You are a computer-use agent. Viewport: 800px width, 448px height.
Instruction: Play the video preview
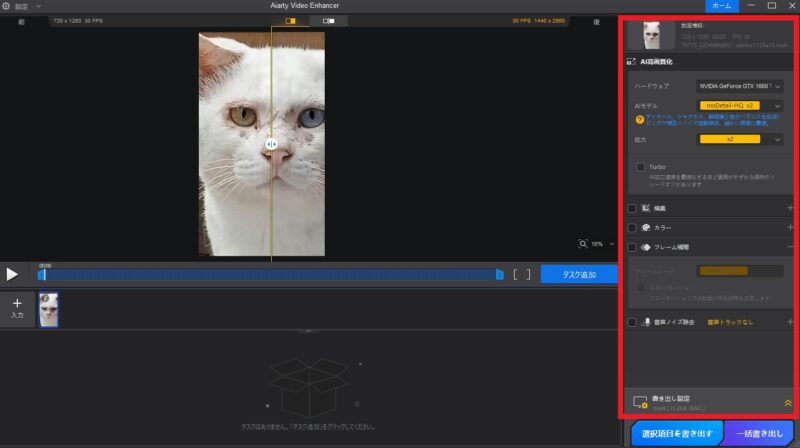[12, 273]
